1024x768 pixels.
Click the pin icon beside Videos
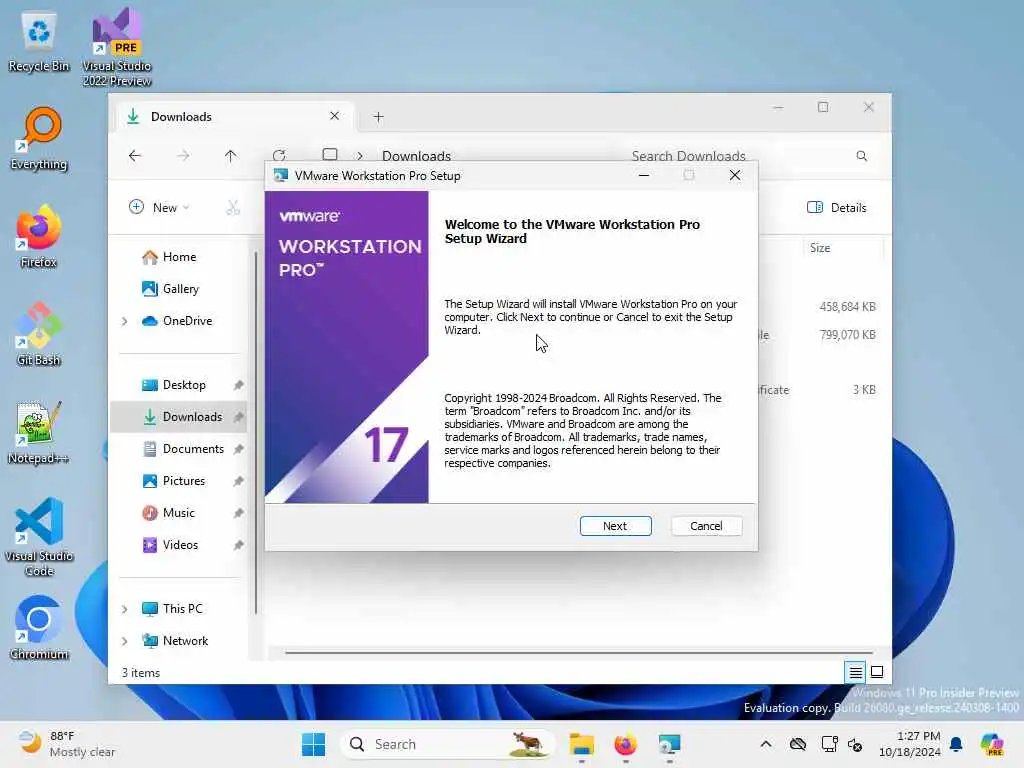[x=238, y=545]
